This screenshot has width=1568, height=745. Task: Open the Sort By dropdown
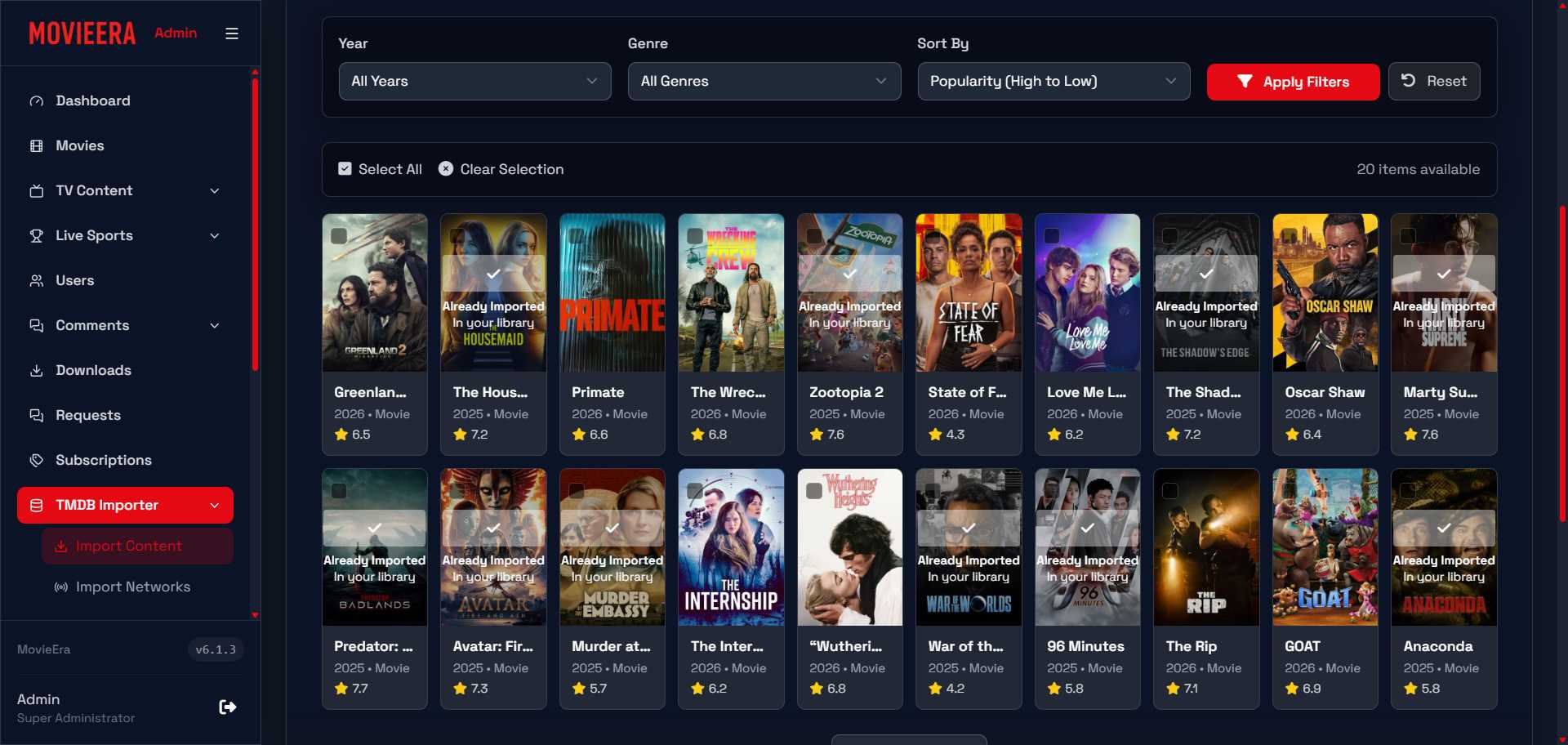pos(1053,81)
